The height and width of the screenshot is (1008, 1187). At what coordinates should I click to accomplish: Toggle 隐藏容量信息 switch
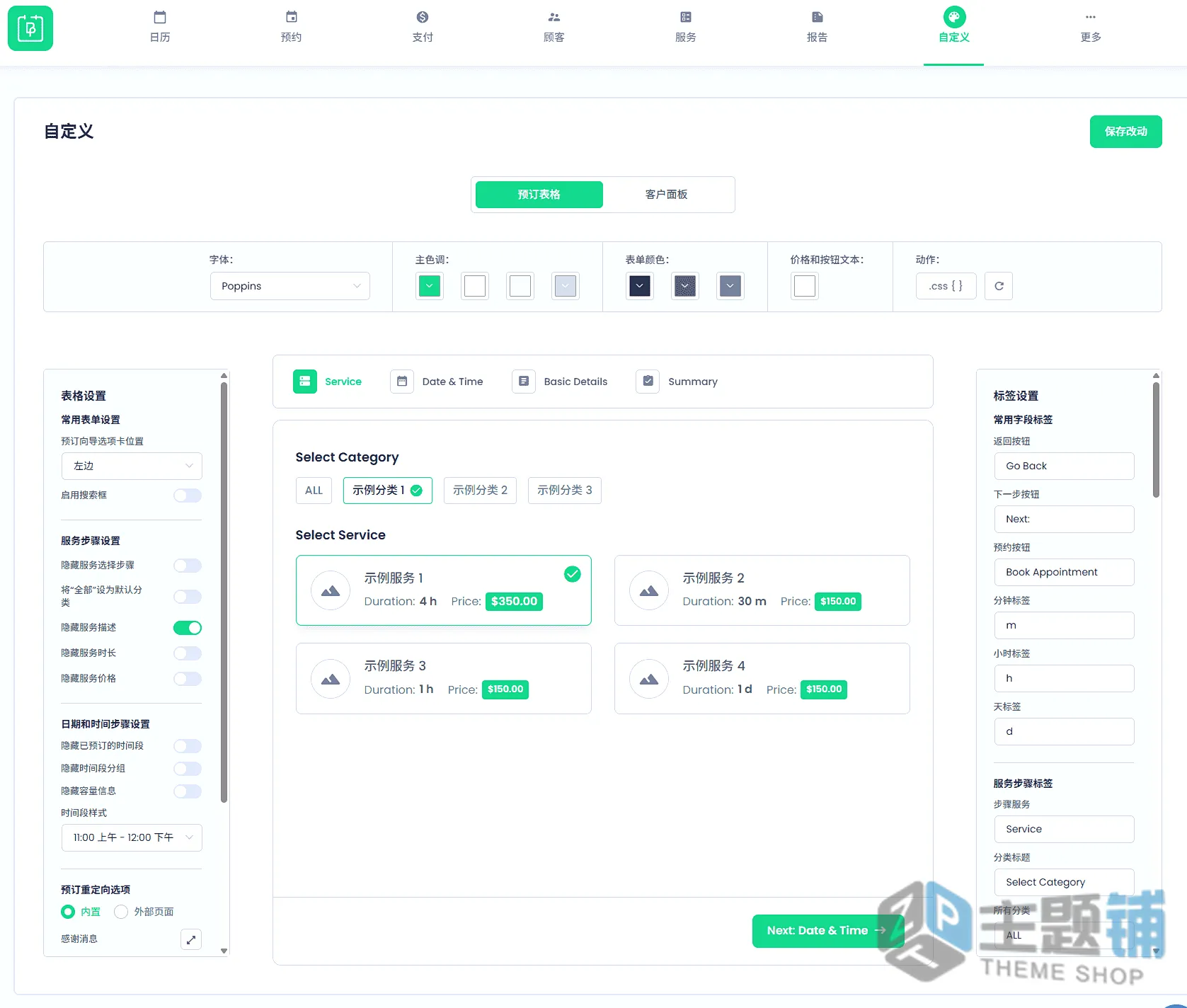(x=188, y=791)
